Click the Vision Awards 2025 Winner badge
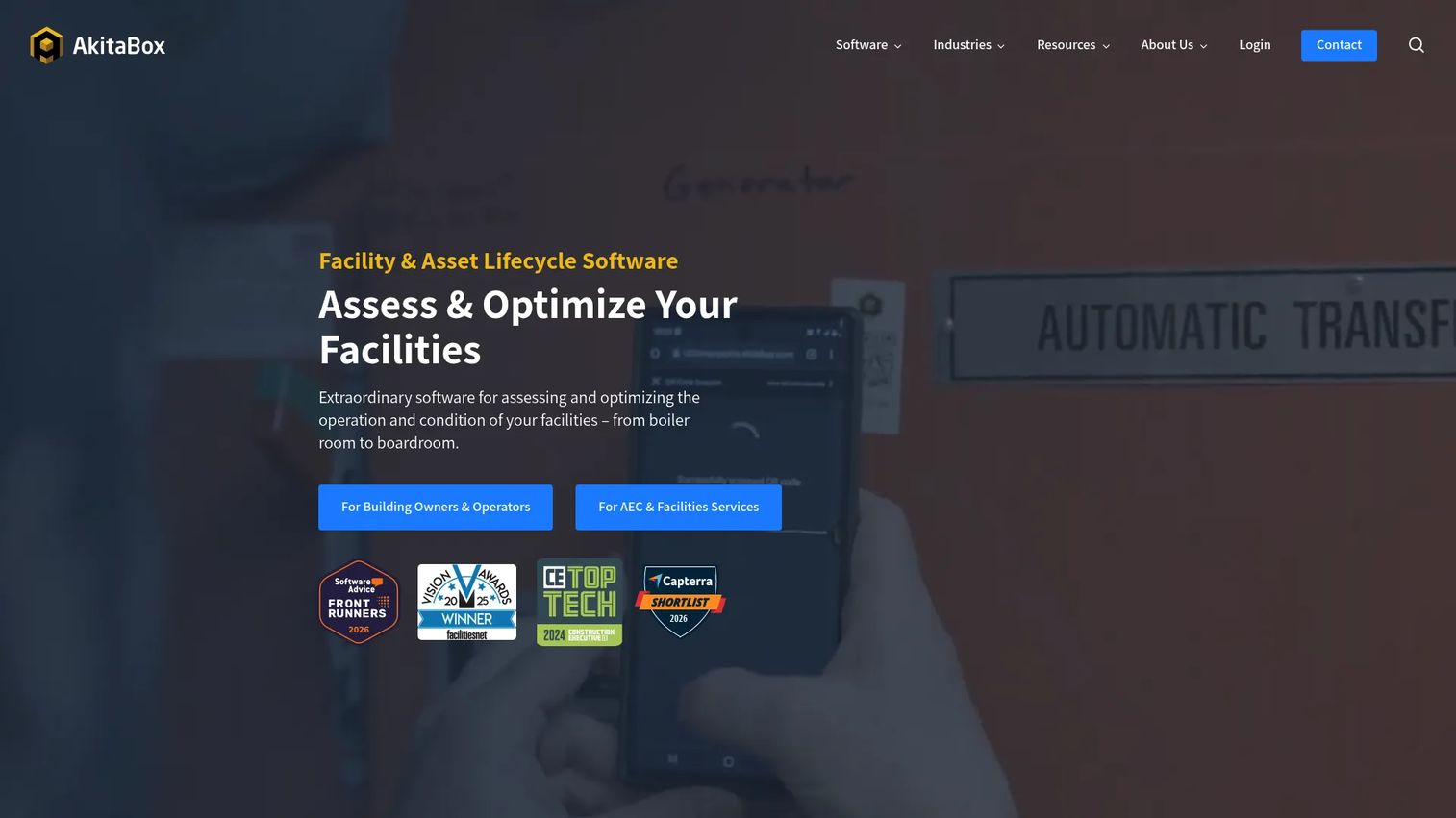Screen dimensions: 1456x818 click(x=466, y=602)
